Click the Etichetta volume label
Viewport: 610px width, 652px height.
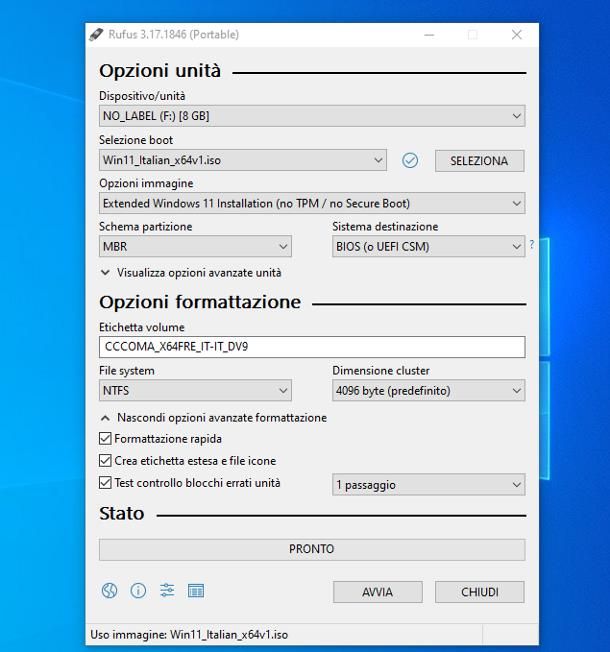(142, 327)
